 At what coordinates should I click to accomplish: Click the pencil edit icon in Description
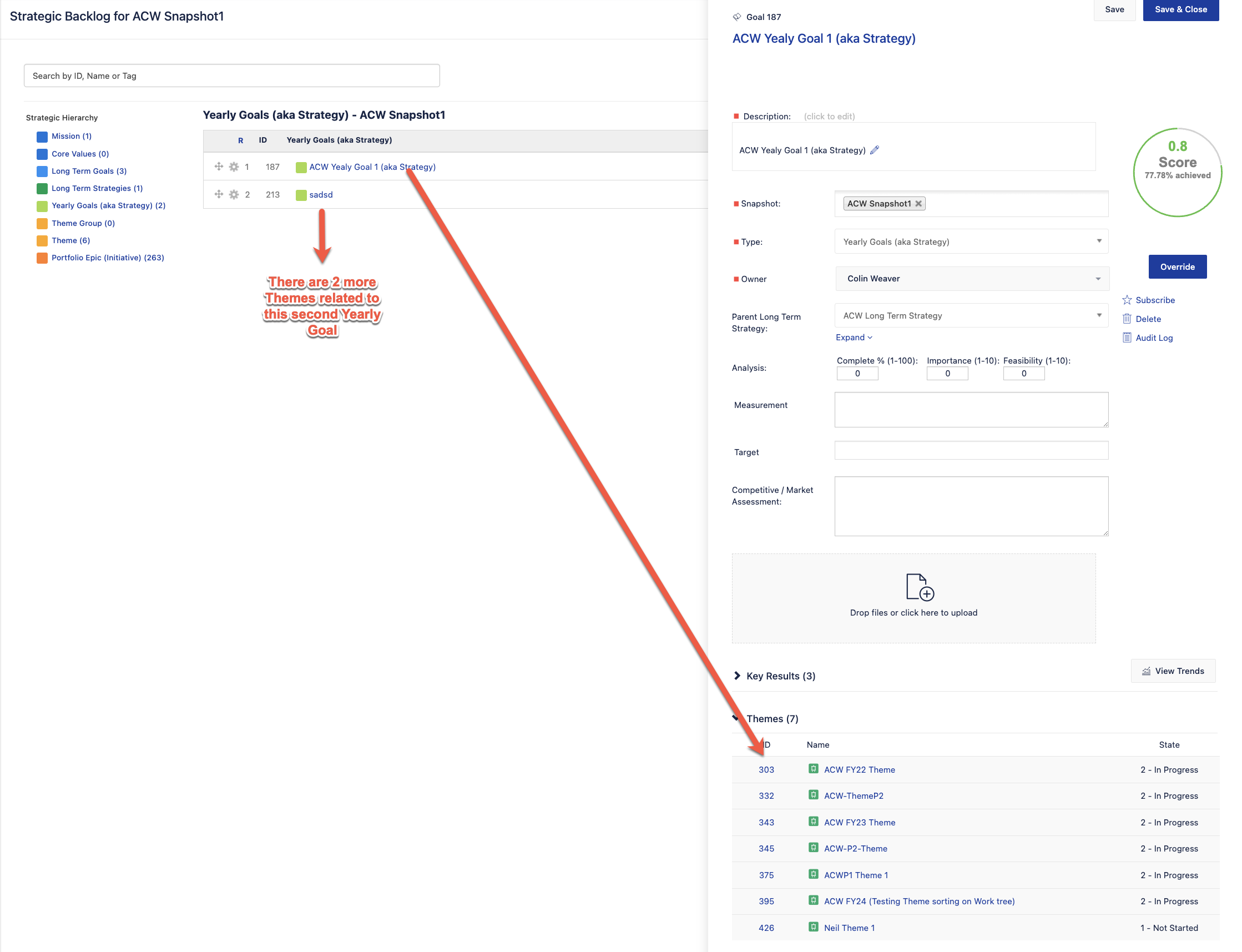click(874, 150)
